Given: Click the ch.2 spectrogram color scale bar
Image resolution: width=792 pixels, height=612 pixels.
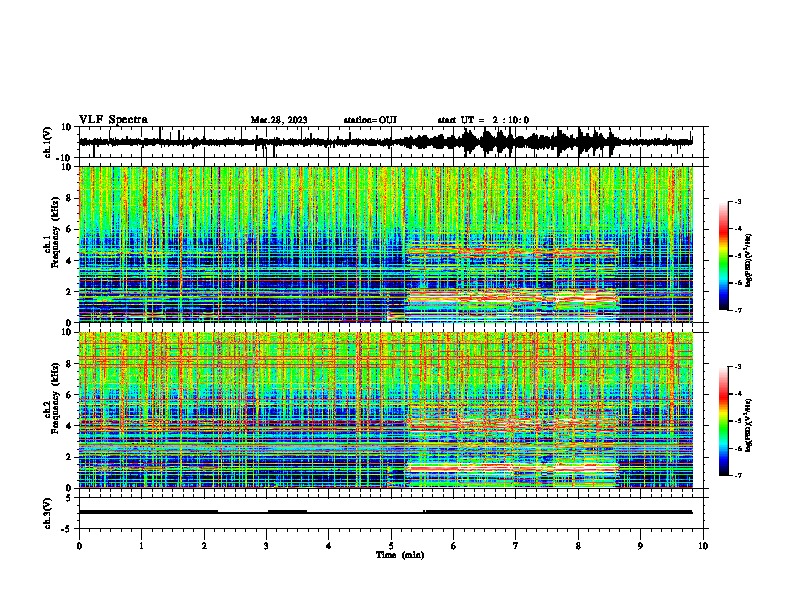Looking at the screenshot, I should (723, 421).
